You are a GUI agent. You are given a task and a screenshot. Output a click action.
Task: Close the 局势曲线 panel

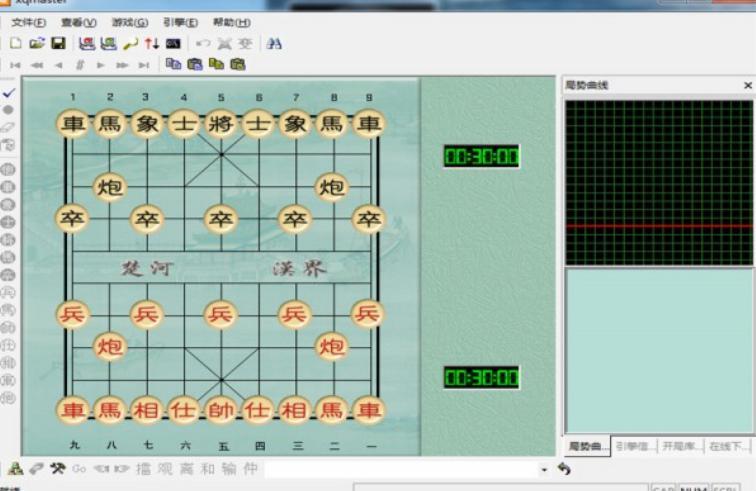pyautogui.click(x=747, y=86)
